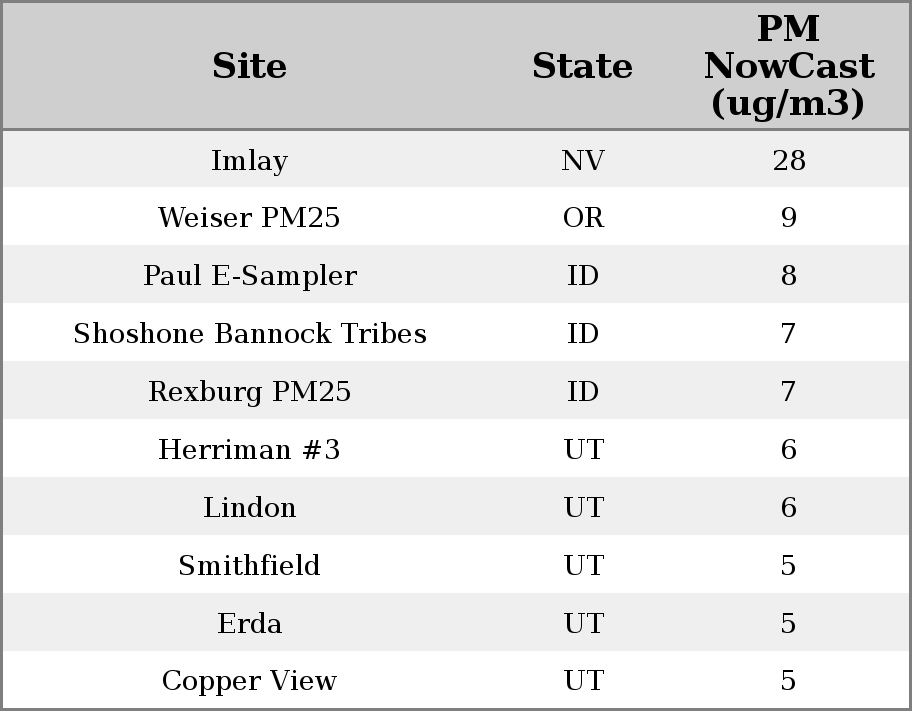Click the State column header
Image resolution: width=912 pixels, height=711 pixels.
pyautogui.click(x=582, y=67)
